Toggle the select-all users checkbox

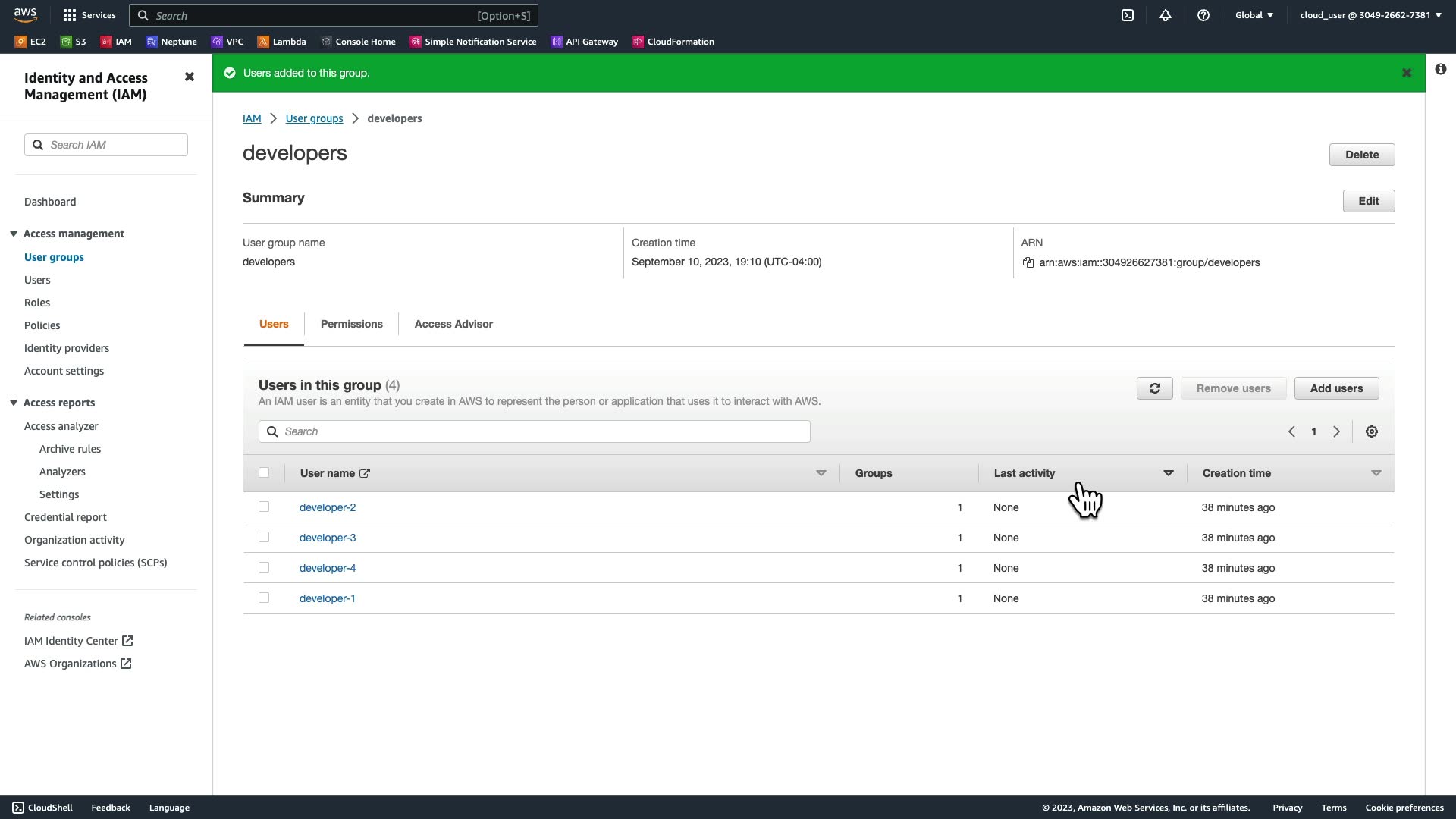tap(264, 472)
